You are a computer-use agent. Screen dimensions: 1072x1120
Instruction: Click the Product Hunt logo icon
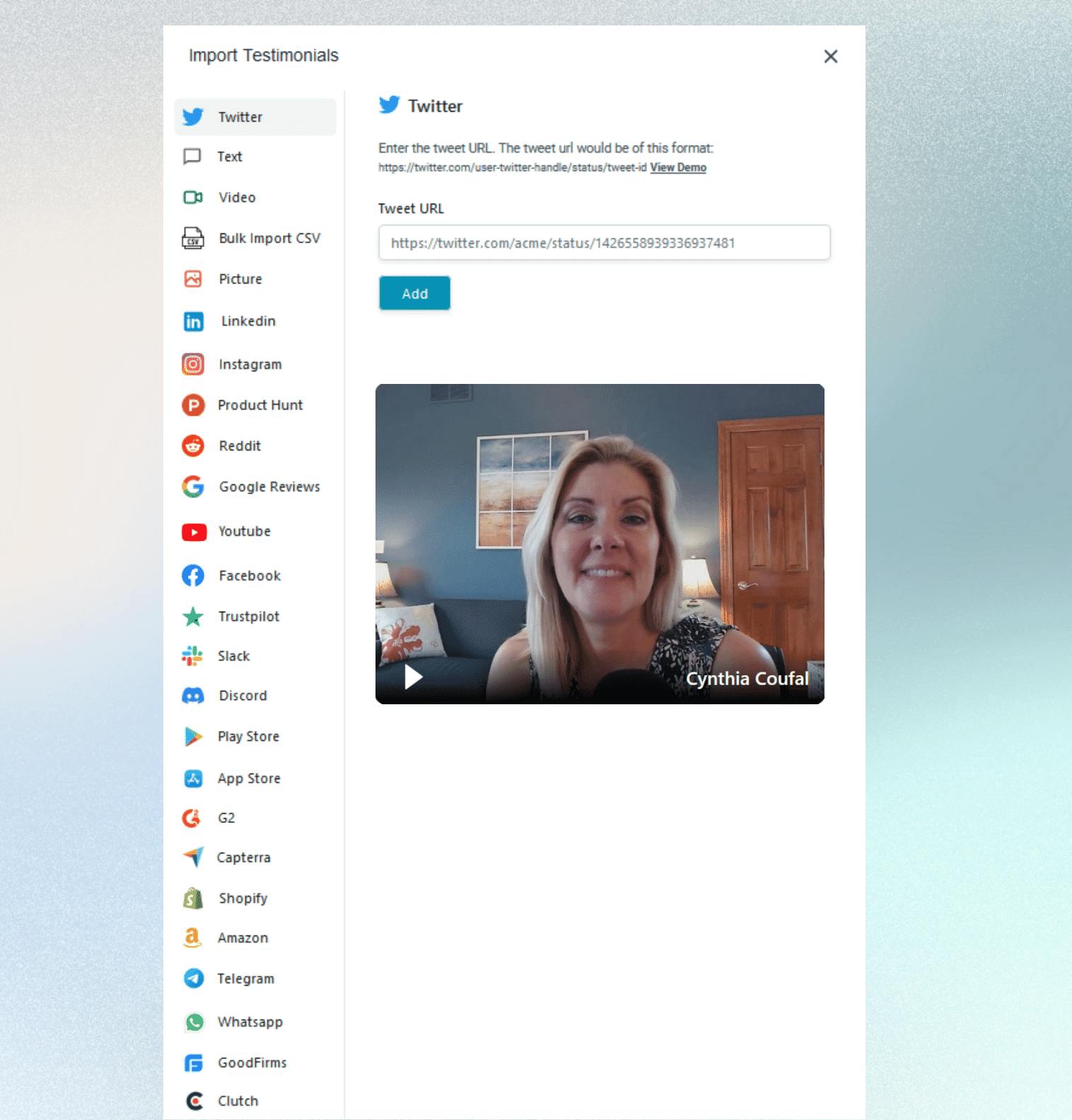pyautogui.click(x=193, y=405)
